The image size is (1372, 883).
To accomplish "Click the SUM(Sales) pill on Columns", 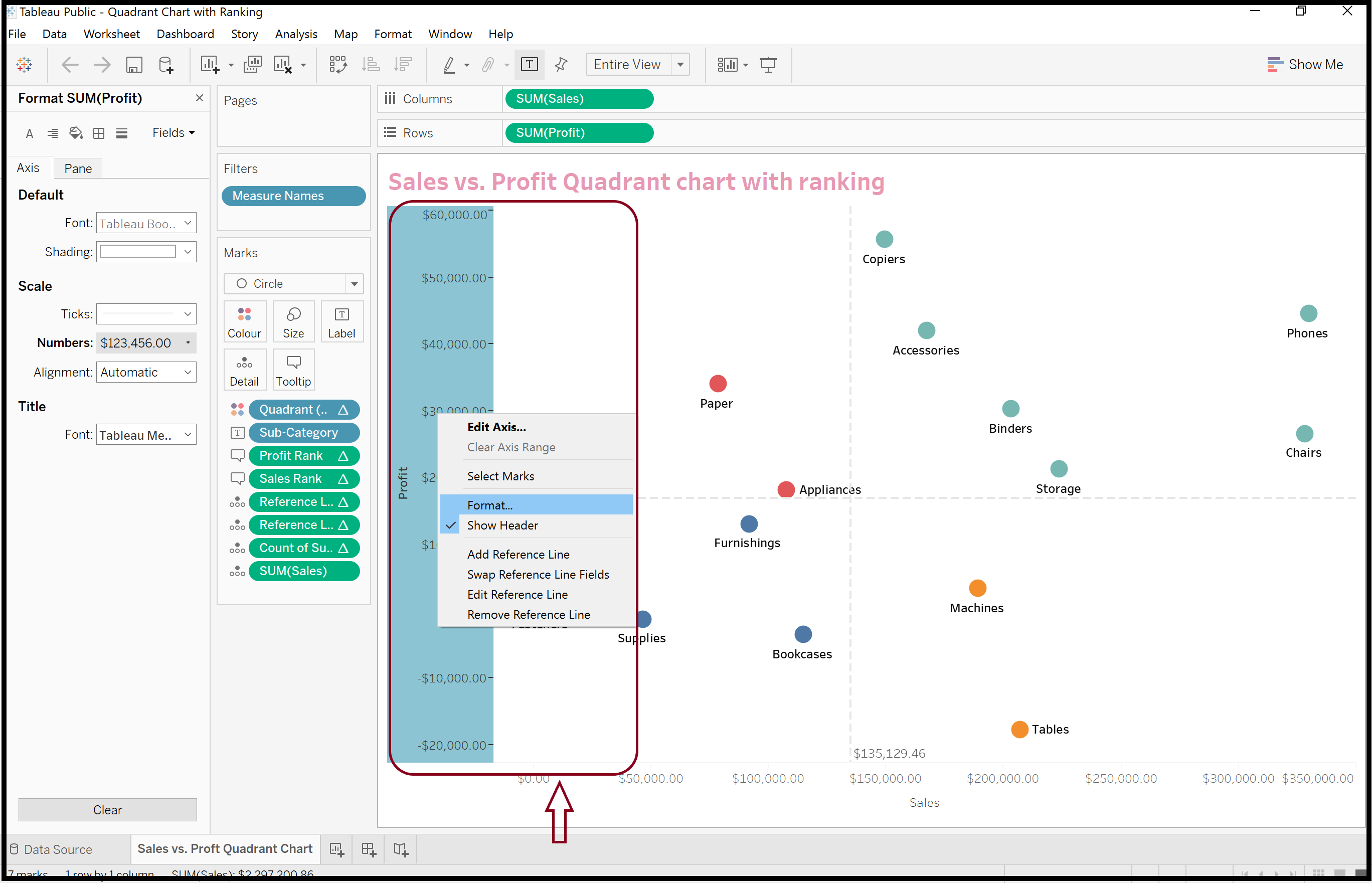I will click(x=579, y=99).
